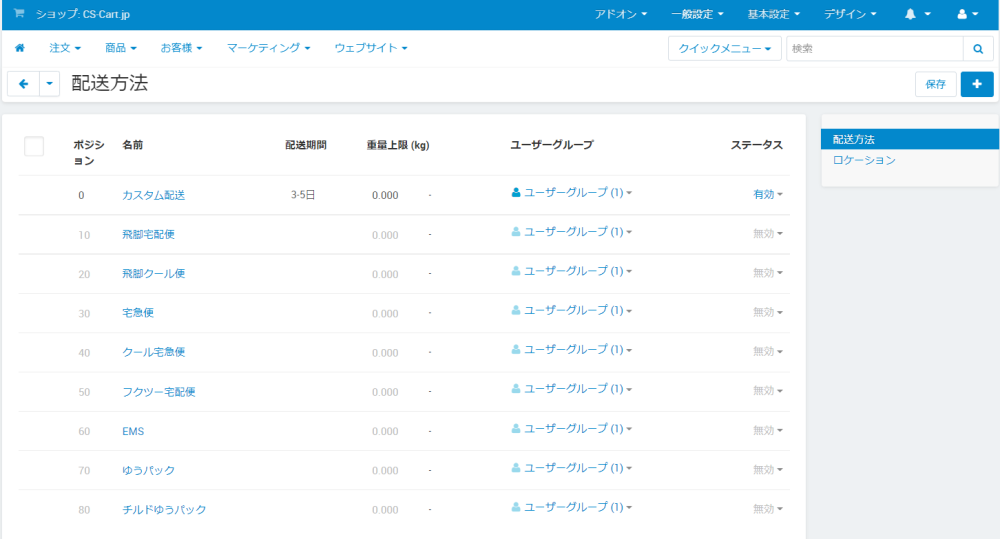Open the user account icon menu
Screen dimensions: 1000x539
967,14
